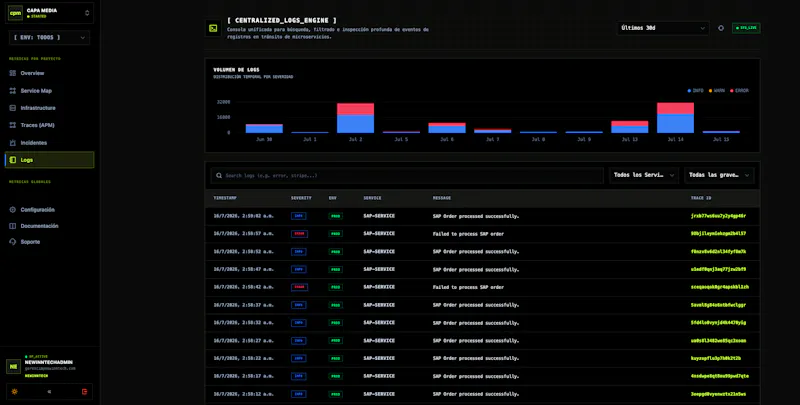The width and height of the screenshot is (800, 405).
Task: Click the SEVERITY column header
Action: (x=301, y=198)
